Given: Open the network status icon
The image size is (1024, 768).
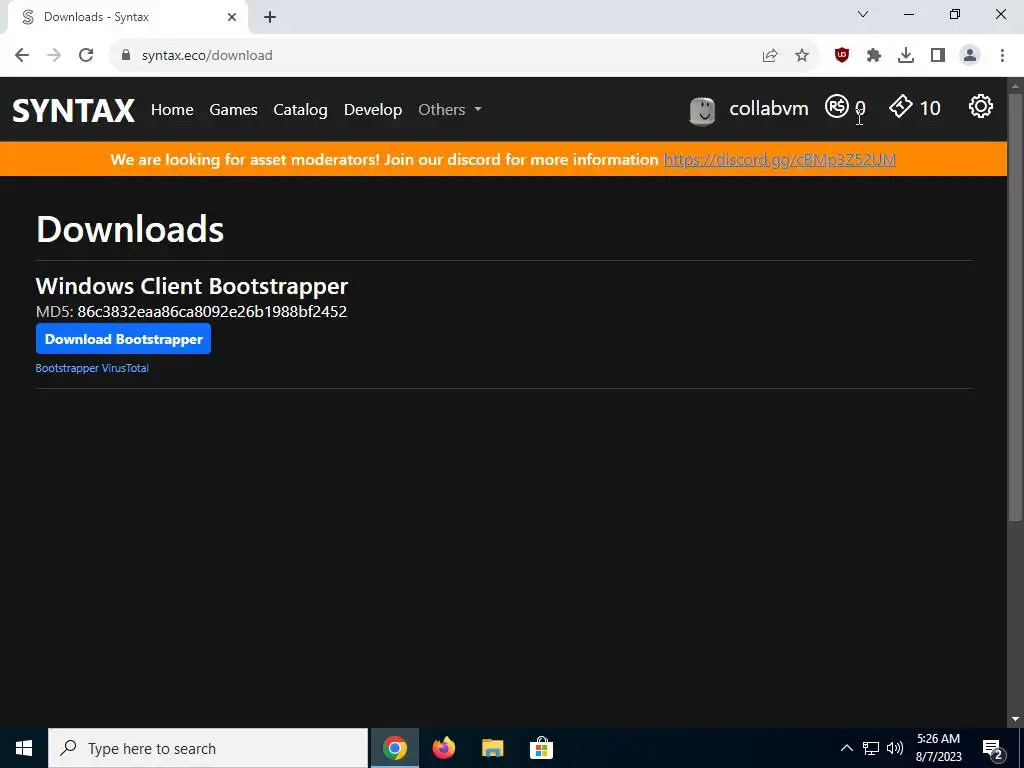Looking at the screenshot, I should point(871,748).
